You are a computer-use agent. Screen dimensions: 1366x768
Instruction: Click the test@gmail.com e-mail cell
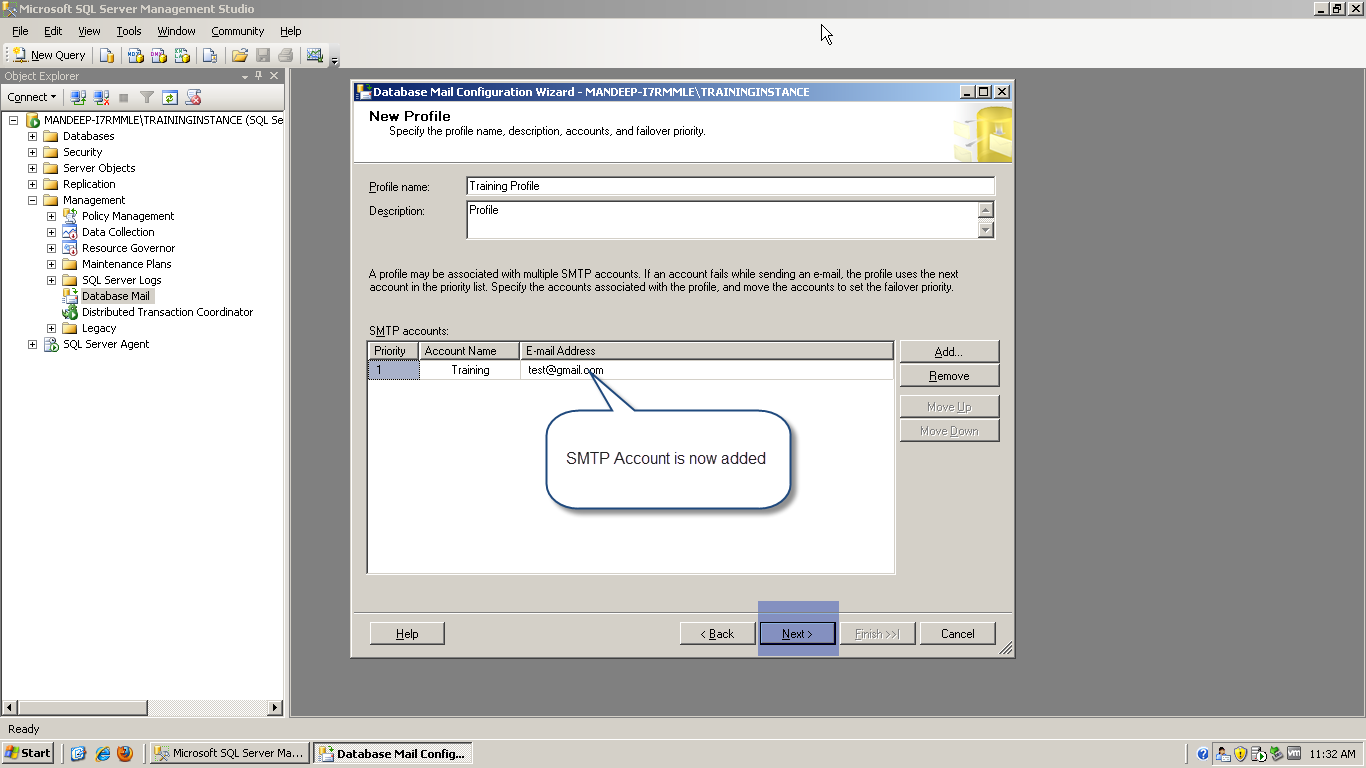(x=707, y=370)
